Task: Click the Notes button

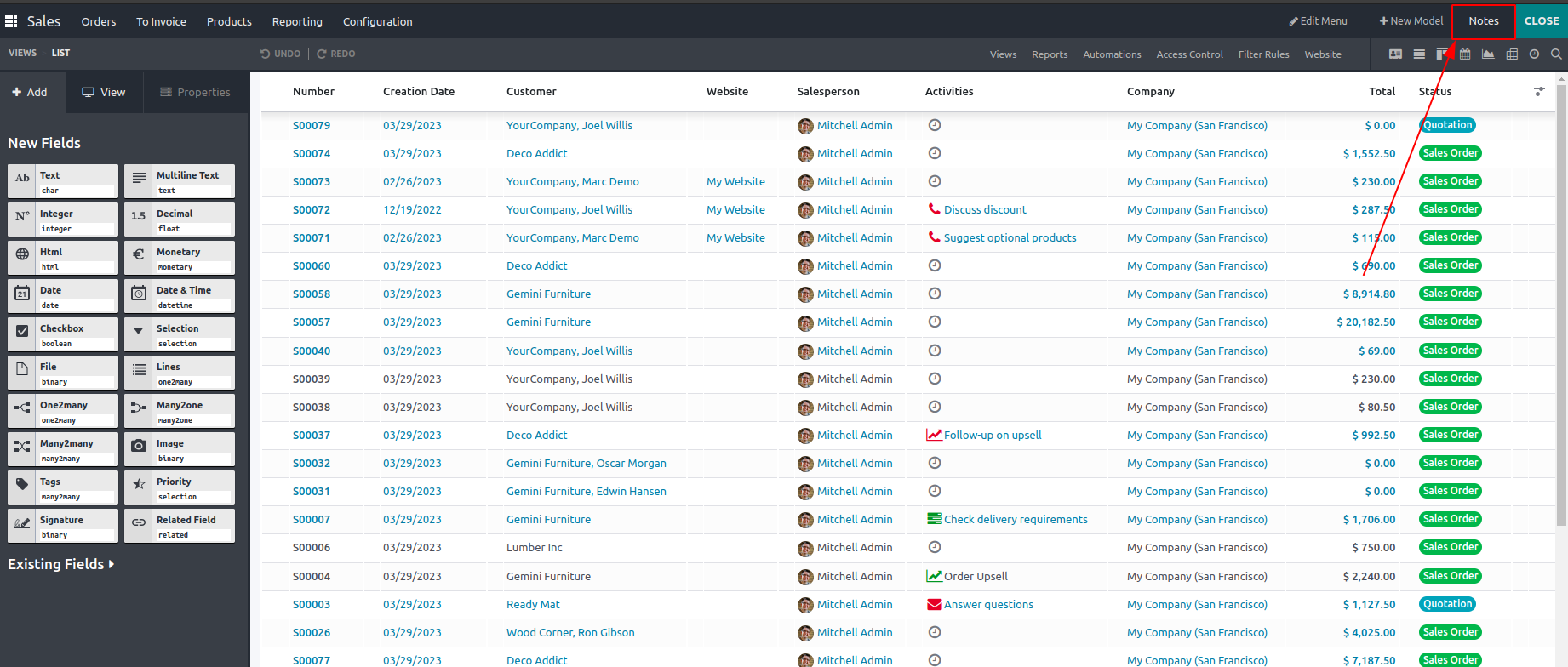Action: (1483, 21)
